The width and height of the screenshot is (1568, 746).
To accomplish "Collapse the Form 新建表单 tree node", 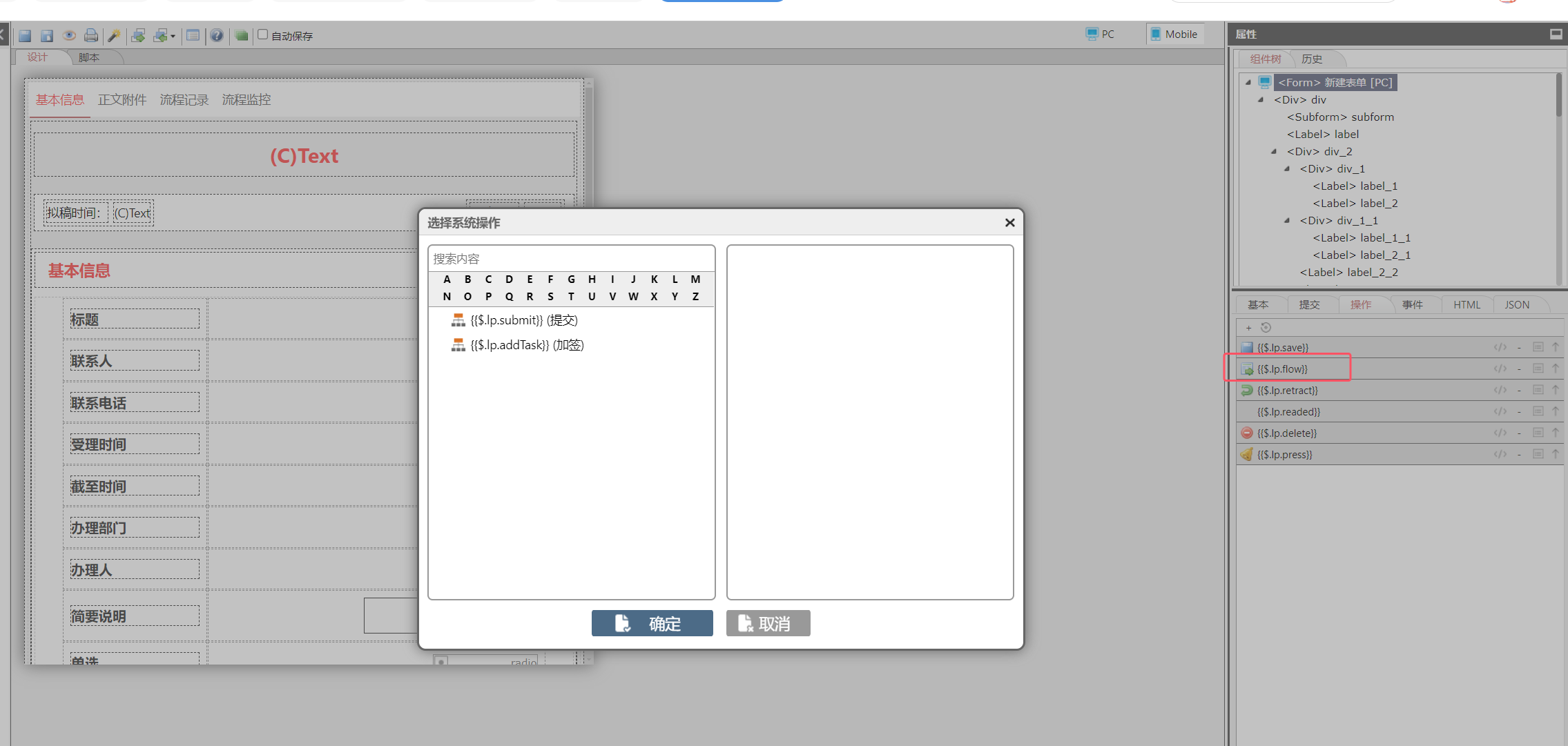I will tap(1248, 82).
